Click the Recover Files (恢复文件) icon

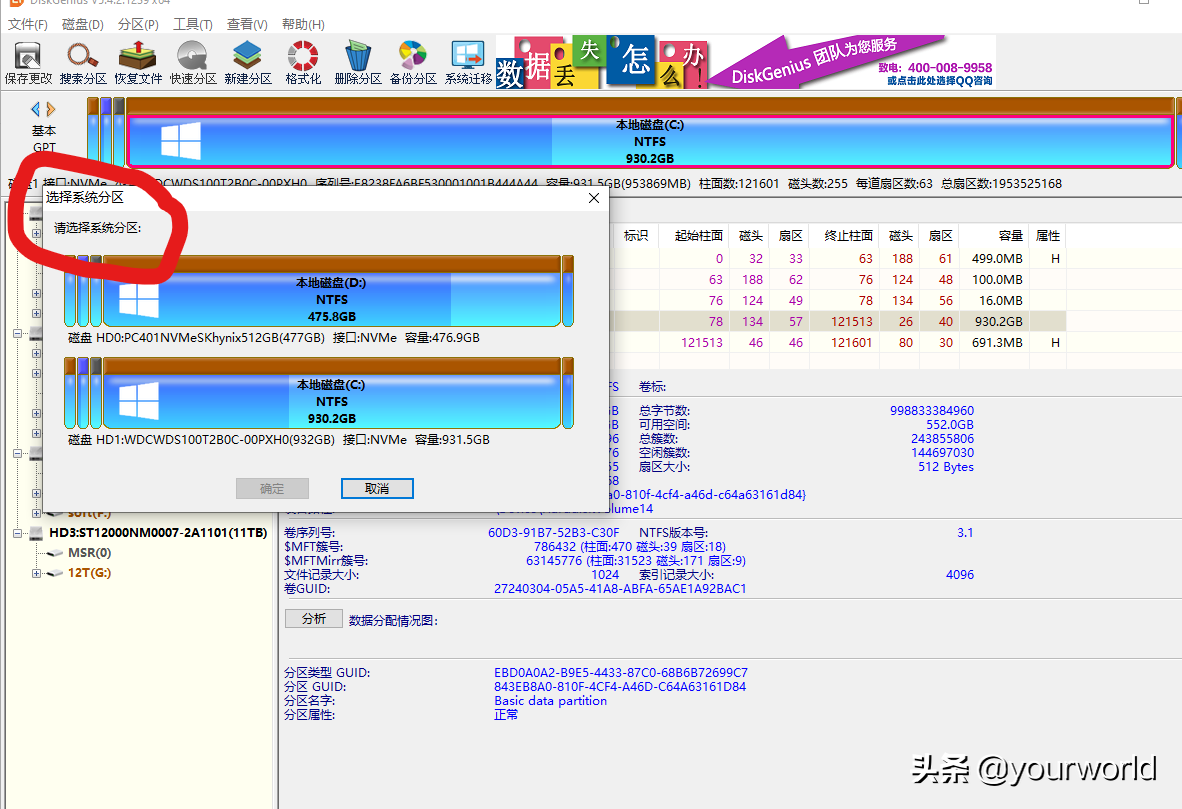pyautogui.click(x=138, y=63)
